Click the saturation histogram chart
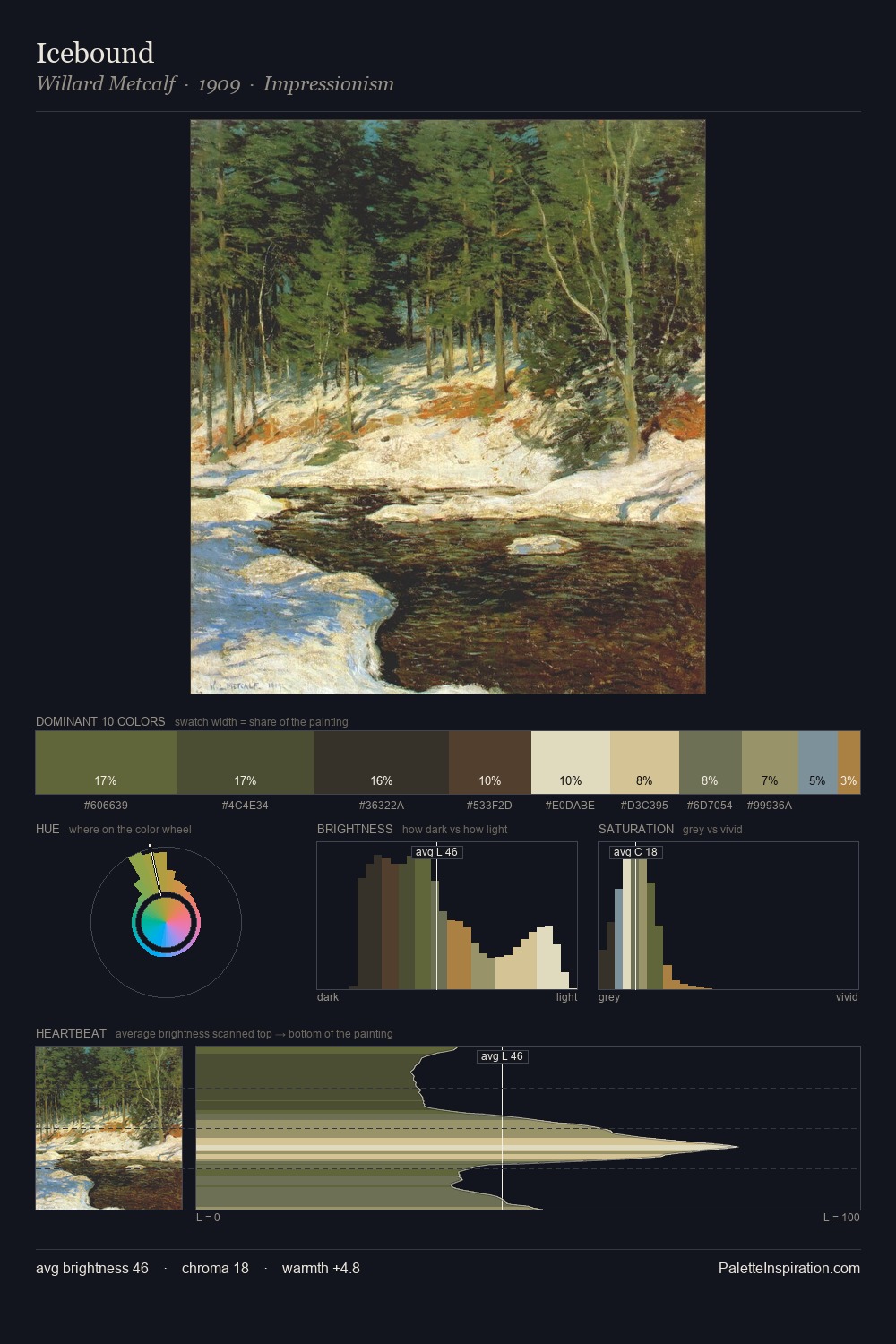This screenshot has height=1344, width=896. pyautogui.click(x=728, y=916)
